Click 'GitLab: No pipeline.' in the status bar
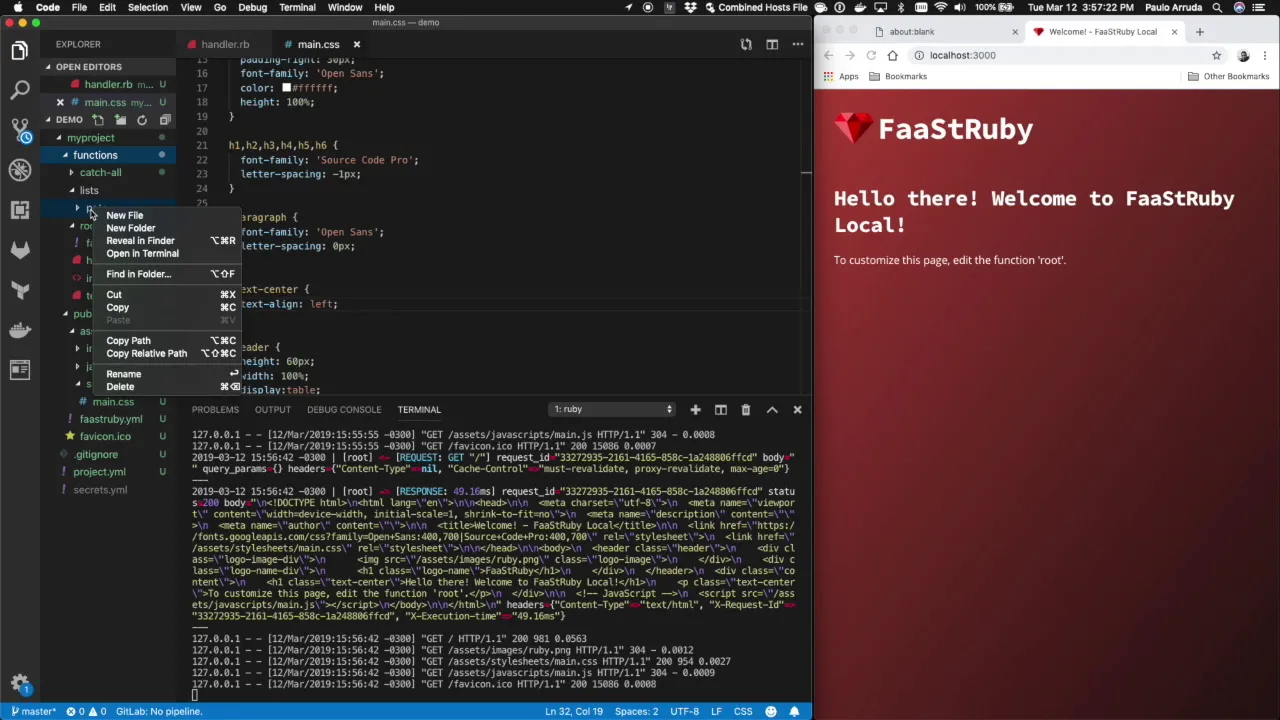Image resolution: width=1280 pixels, height=720 pixels. point(159,711)
